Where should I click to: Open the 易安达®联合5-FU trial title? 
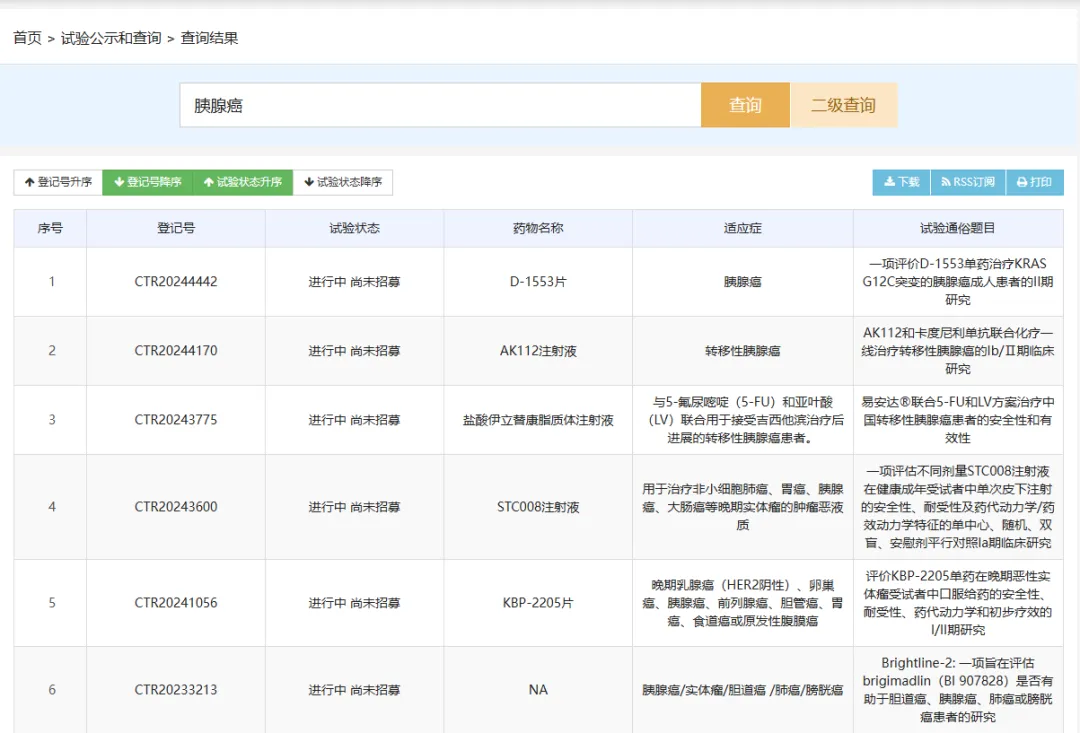[957, 420]
